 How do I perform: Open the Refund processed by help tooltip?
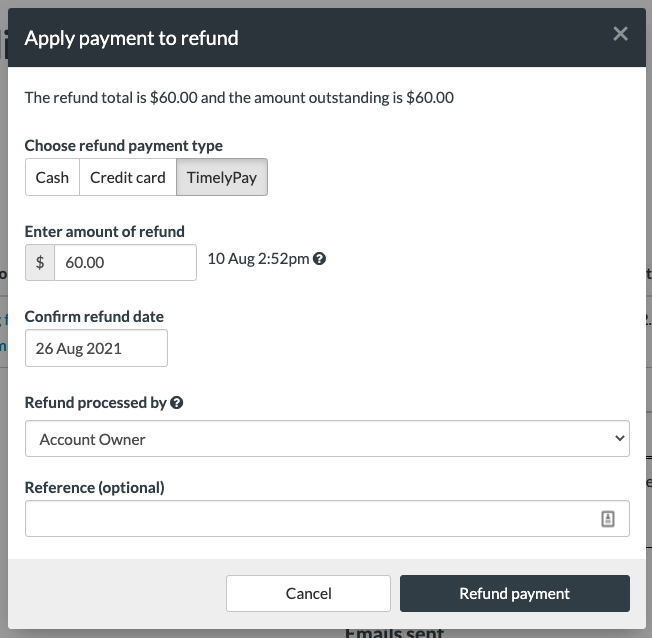pos(177,403)
